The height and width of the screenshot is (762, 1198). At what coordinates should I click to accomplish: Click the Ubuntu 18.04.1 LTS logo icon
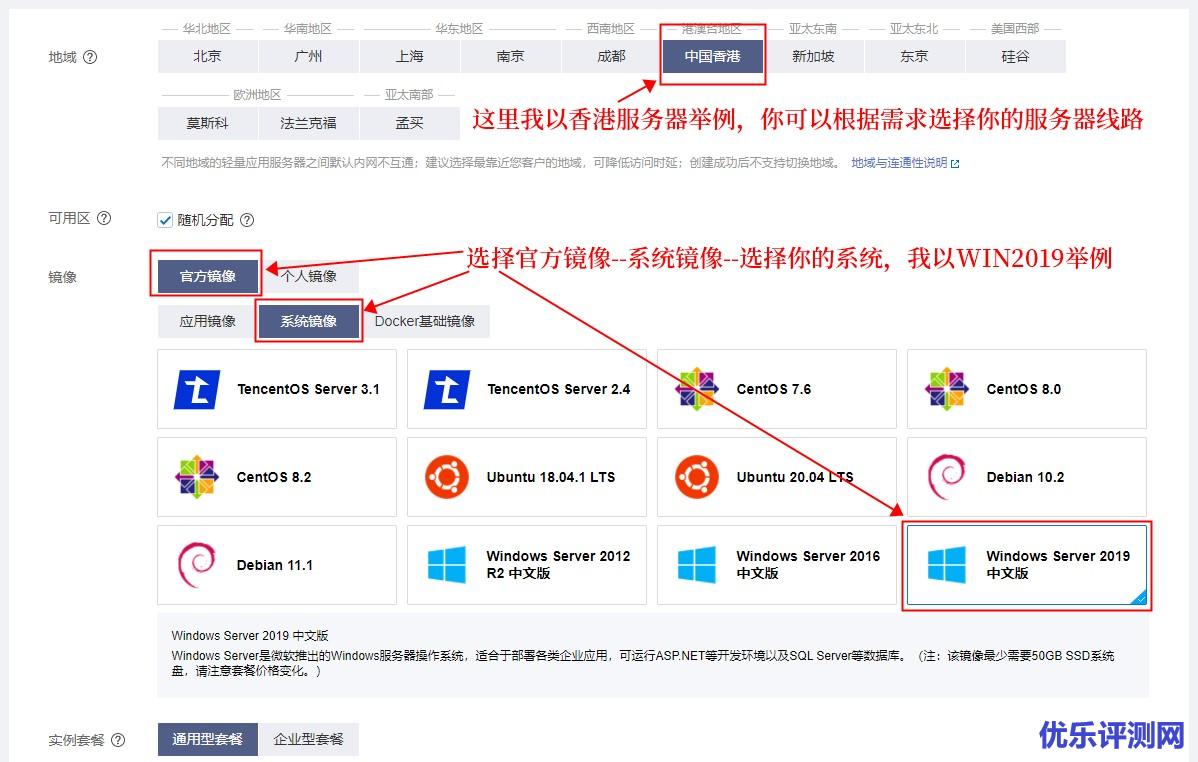click(x=447, y=477)
